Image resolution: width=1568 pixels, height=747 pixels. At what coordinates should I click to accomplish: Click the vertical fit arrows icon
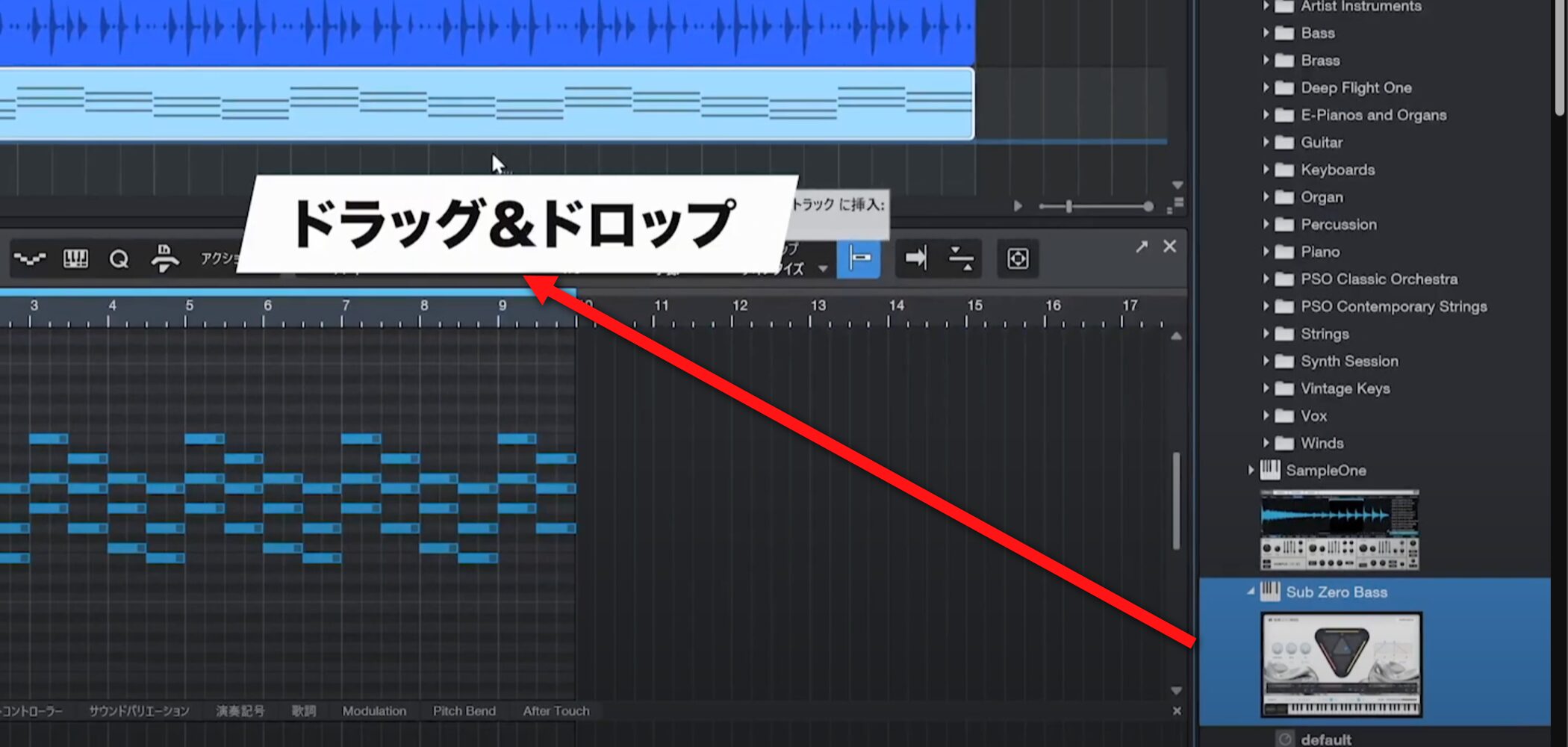(960, 258)
